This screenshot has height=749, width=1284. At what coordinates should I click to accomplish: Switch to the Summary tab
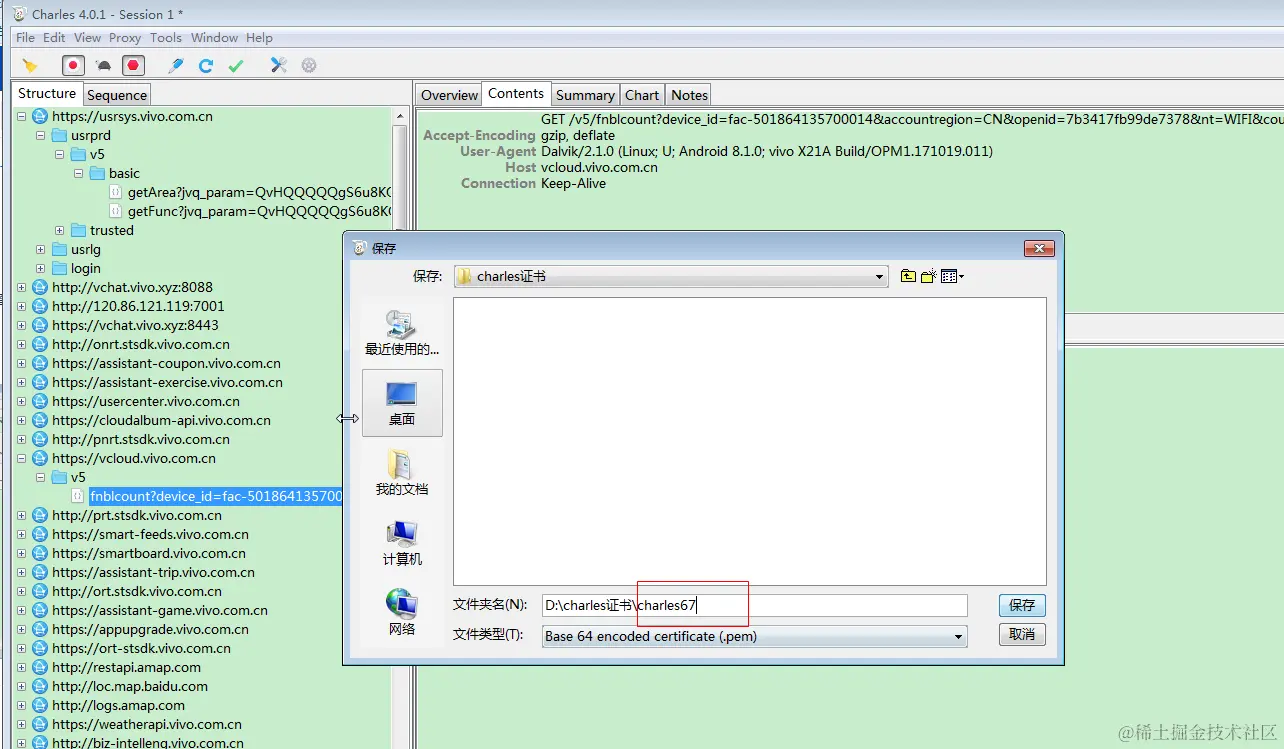click(x=585, y=95)
